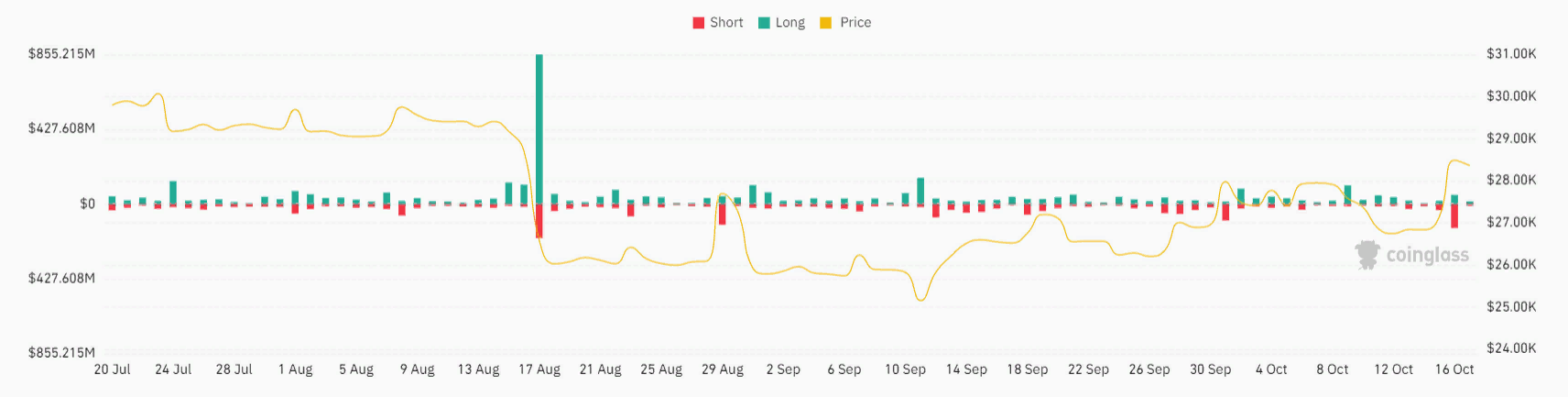Click the red Short legend square
The height and width of the screenshot is (397, 1568).
pos(699,23)
